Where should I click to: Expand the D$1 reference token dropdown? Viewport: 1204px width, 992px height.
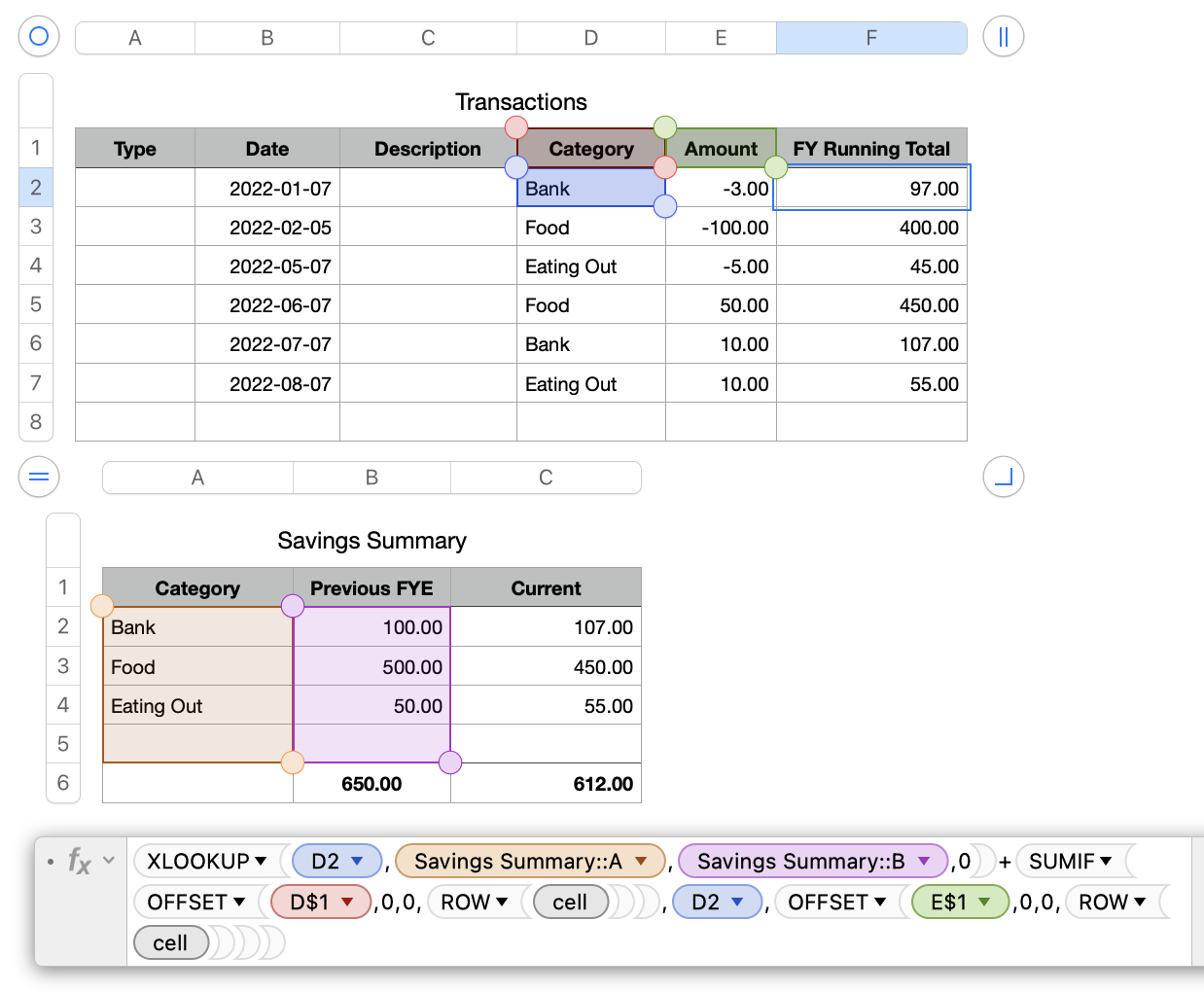pos(348,902)
